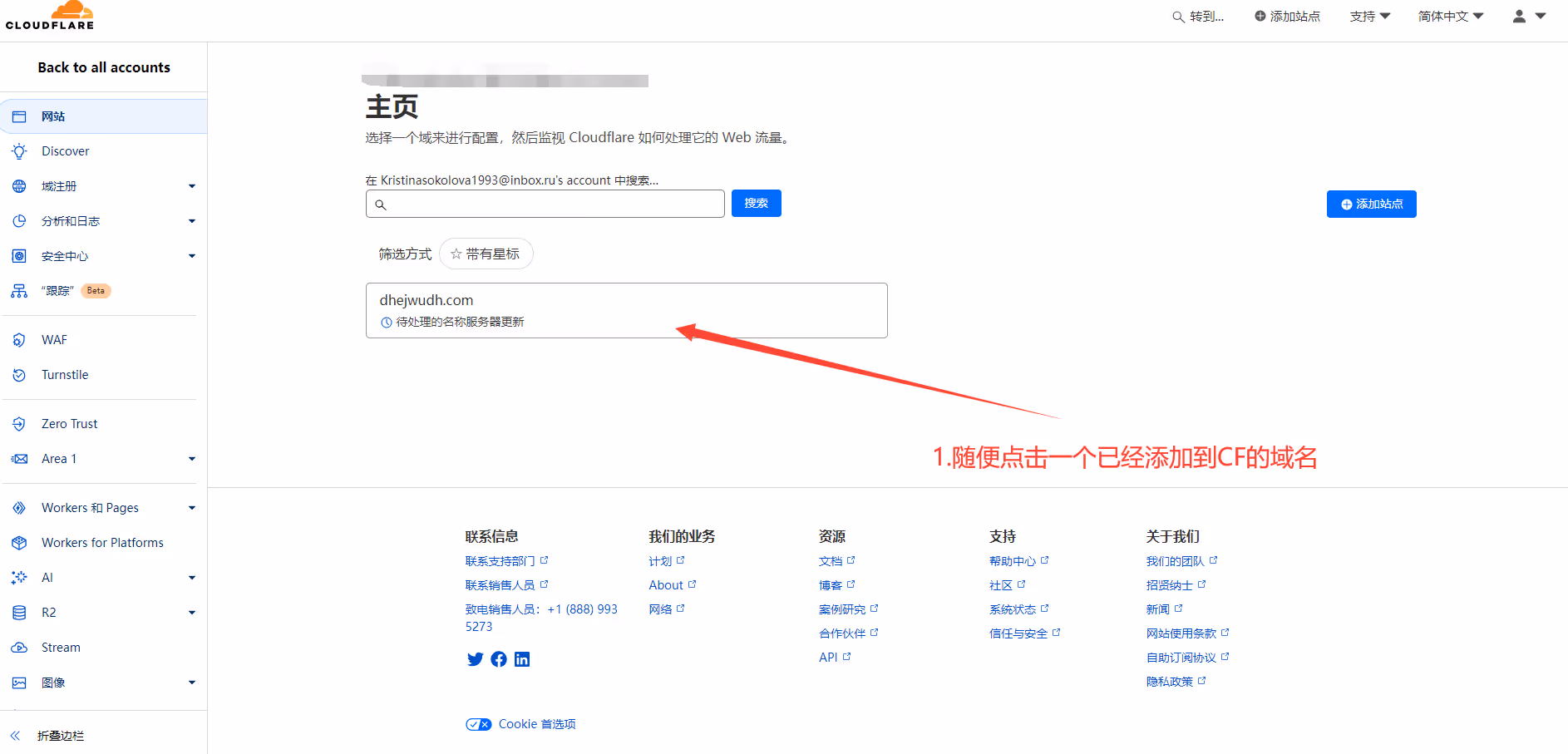Open the Facebook social icon
1568x754 pixels.
click(499, 659)
